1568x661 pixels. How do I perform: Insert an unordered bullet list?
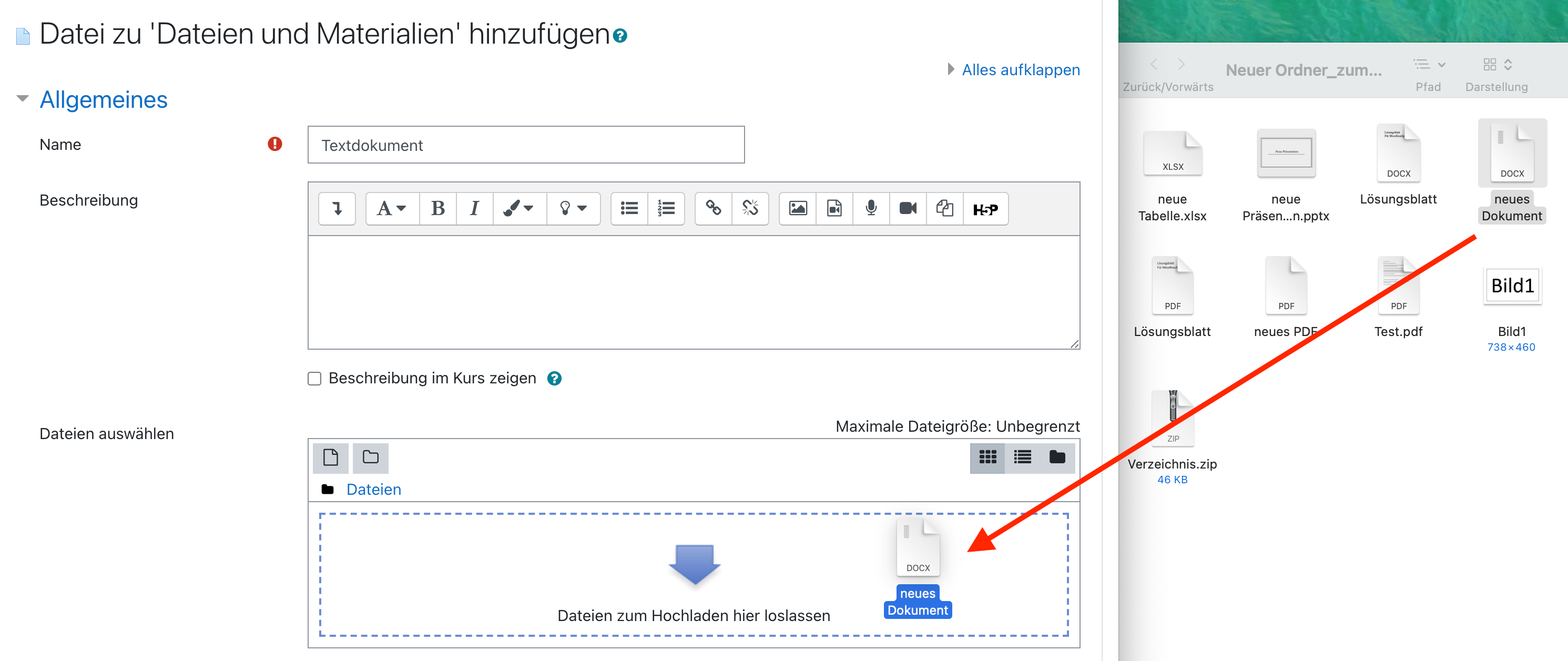click(x=629, y=209)
